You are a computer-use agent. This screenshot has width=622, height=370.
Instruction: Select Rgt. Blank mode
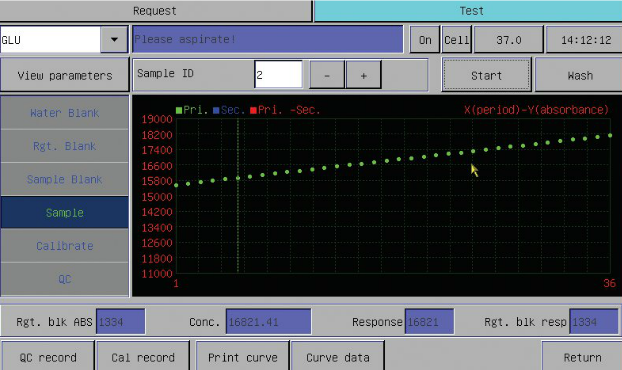[x=65, y=146]
